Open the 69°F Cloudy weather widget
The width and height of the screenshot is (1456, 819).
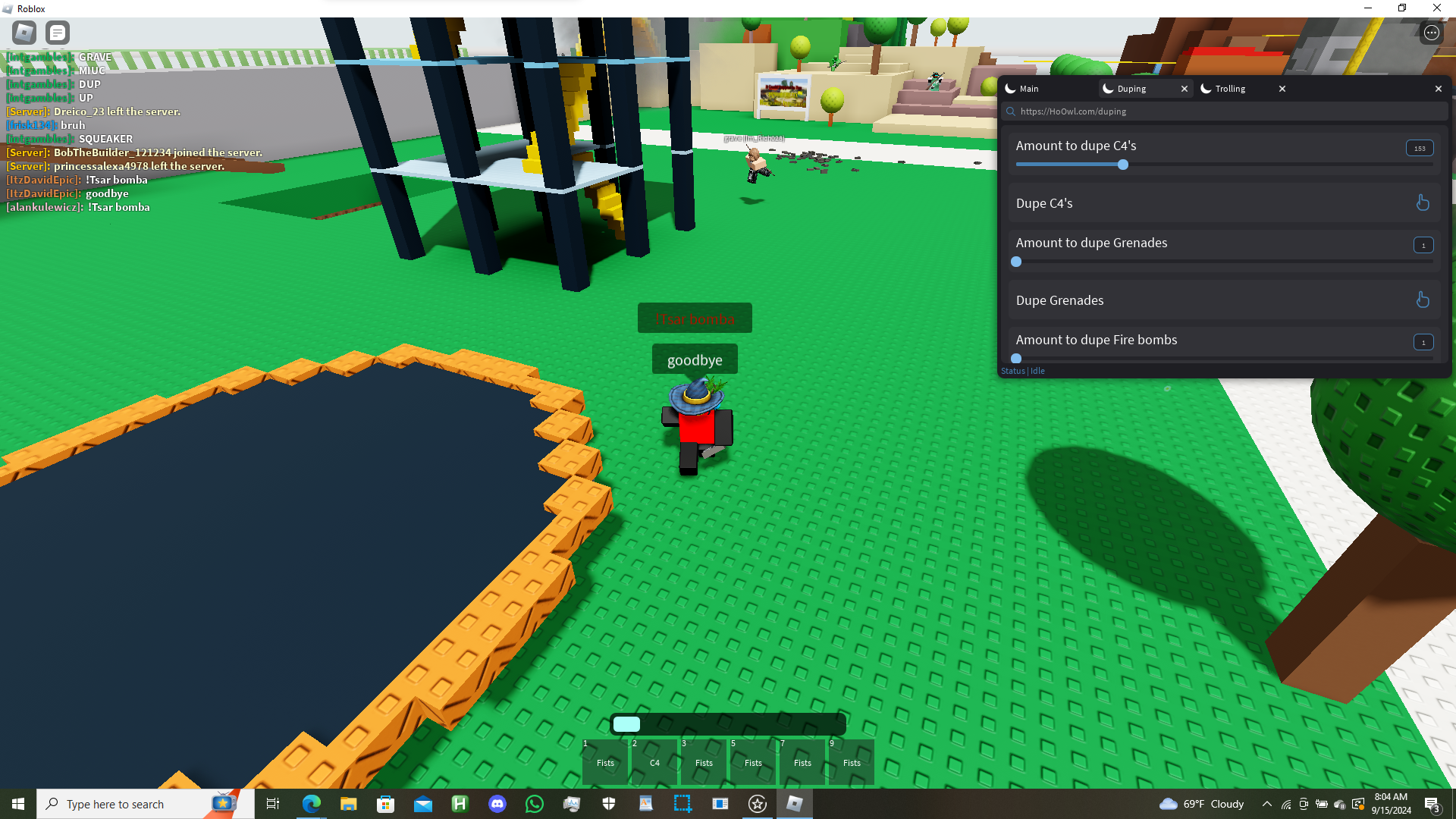pyautogui.click(x=1202, y=804)
